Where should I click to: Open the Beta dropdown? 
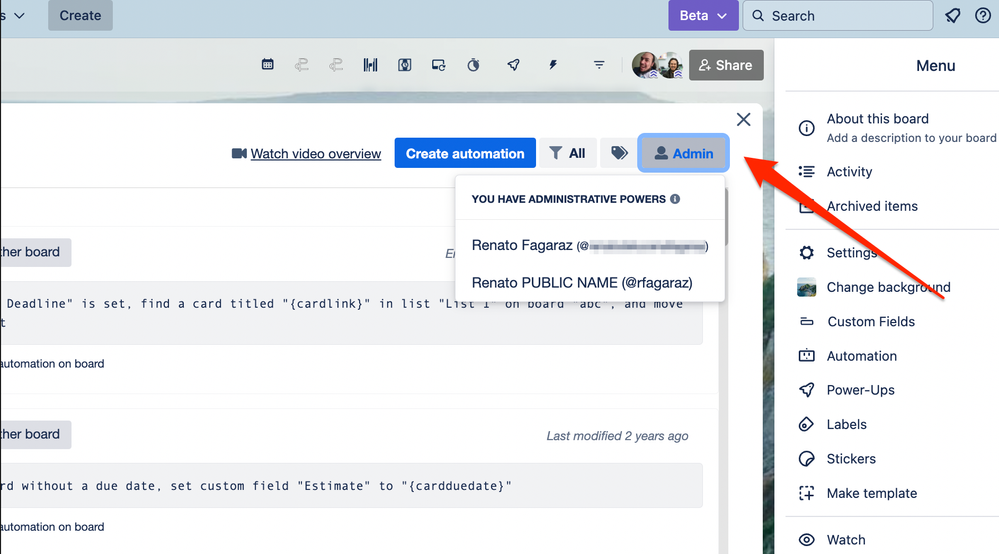tap(703, 15)
